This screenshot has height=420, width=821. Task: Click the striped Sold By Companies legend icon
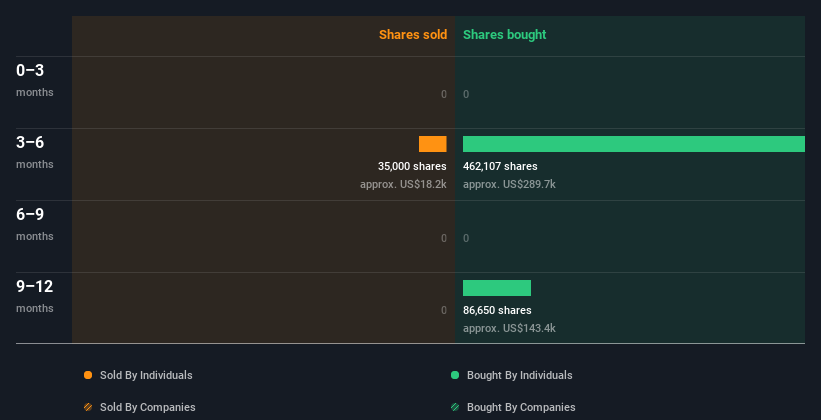[88, 407]
